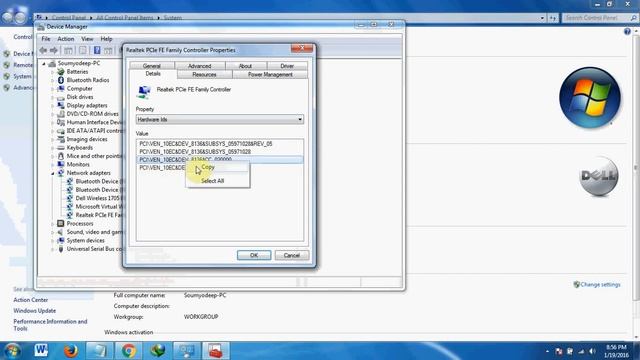Click the Processors category icon
This screenshot has height=360, width=640.
point(61,223)
